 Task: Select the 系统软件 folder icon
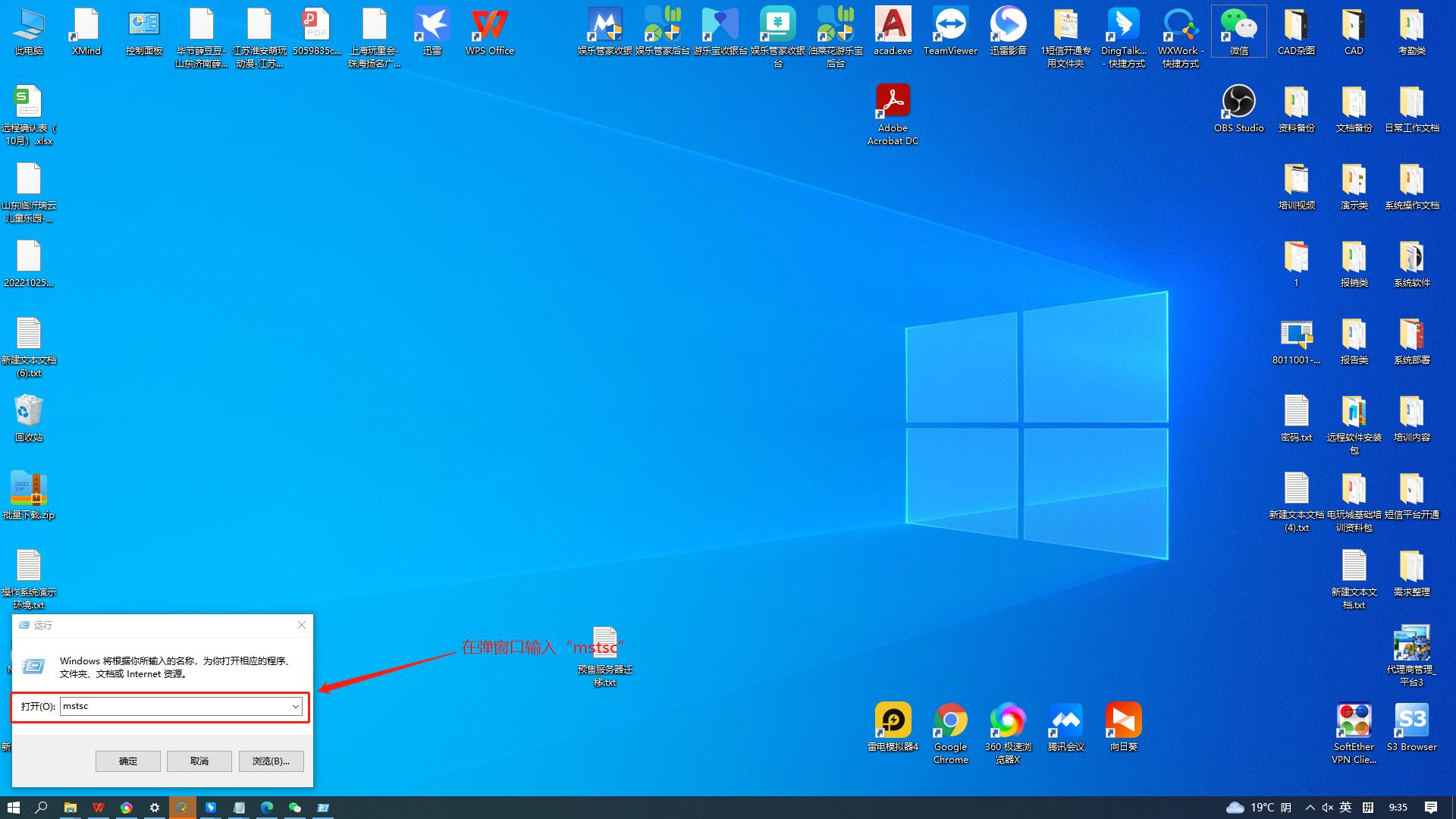(1412, 265)
